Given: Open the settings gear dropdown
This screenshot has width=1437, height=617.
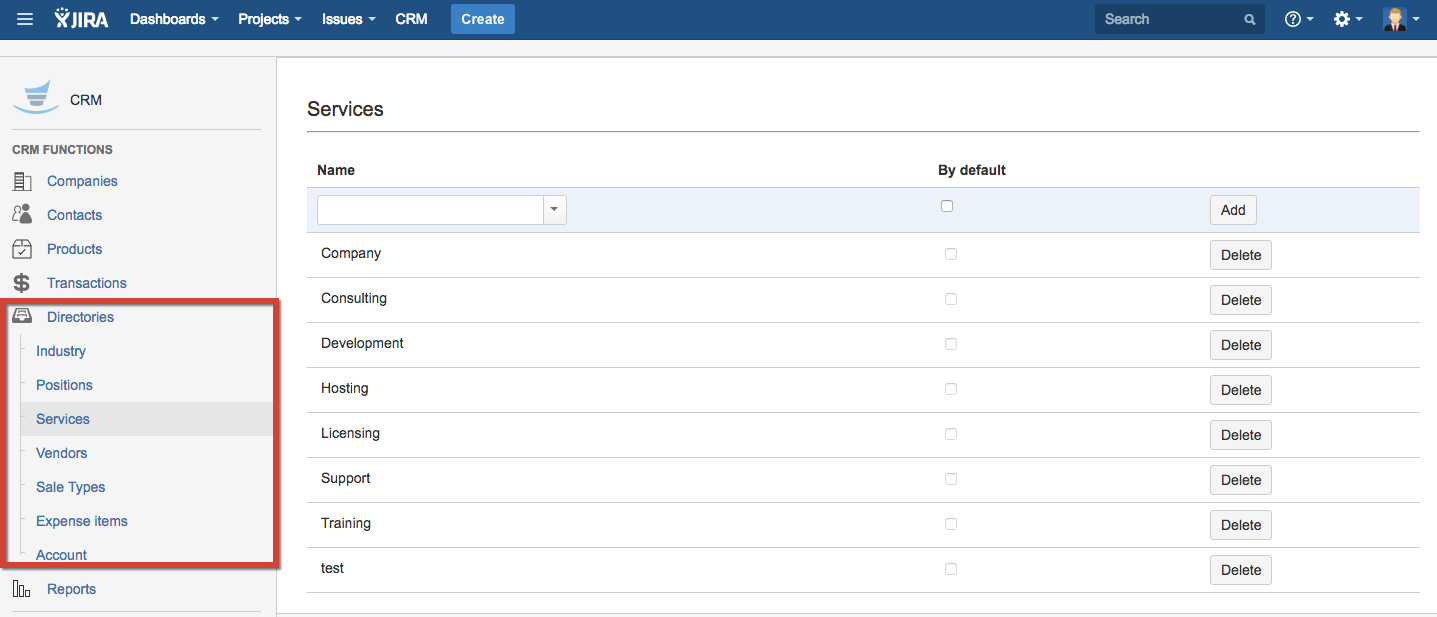Looking at the screenshot, I should tap(1348, 19).
